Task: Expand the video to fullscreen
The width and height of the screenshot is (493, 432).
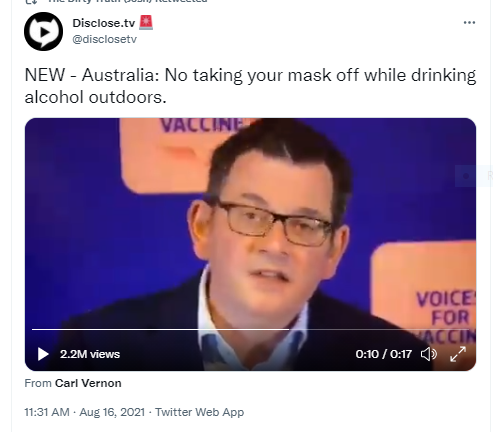Action: [458, 354]
